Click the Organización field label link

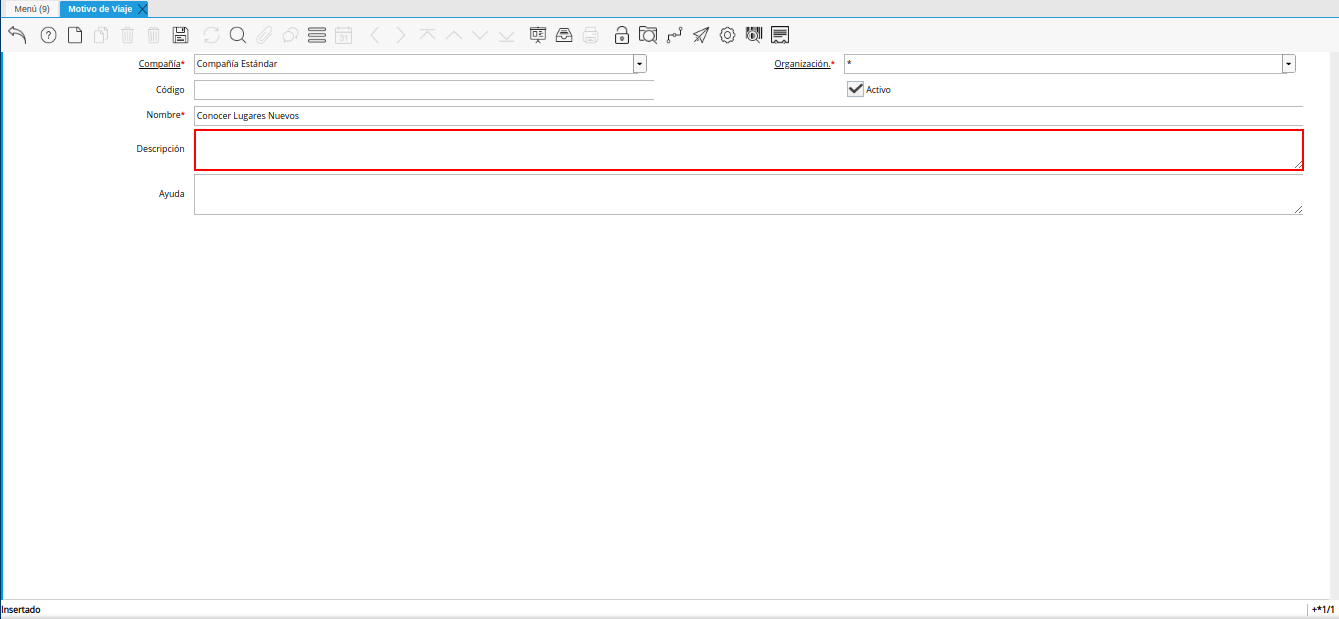click(802, 64)
